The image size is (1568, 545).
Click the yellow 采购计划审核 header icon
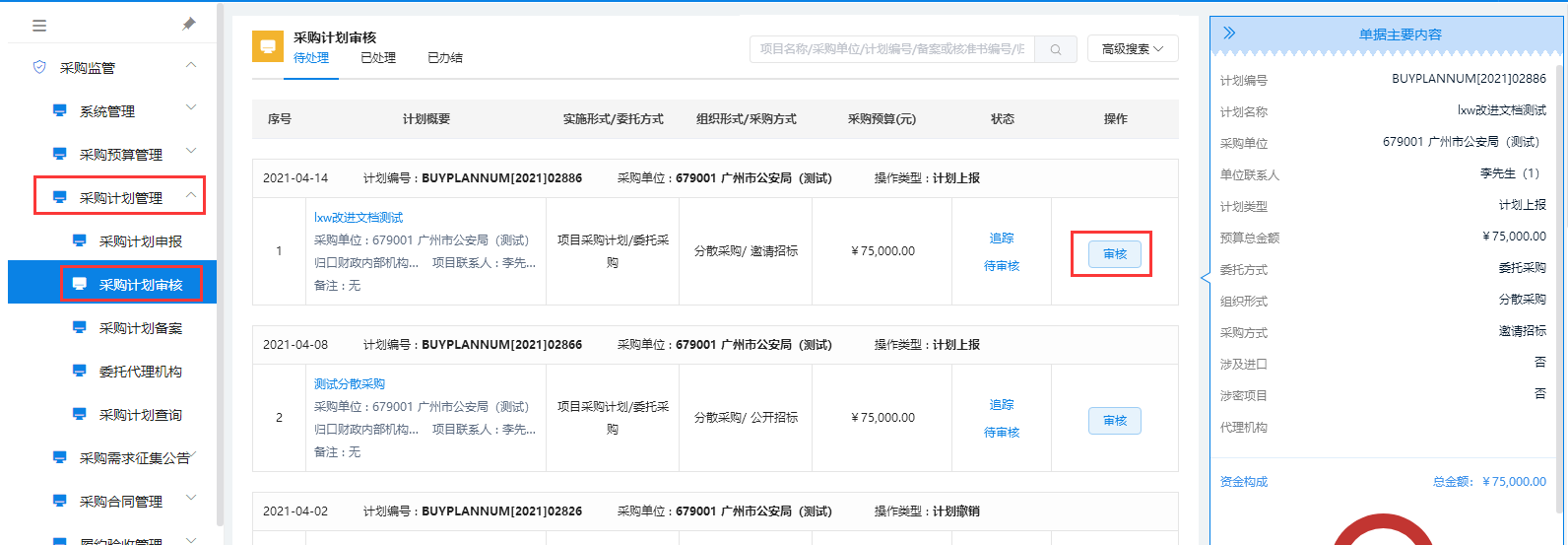(x=268, y=47)
